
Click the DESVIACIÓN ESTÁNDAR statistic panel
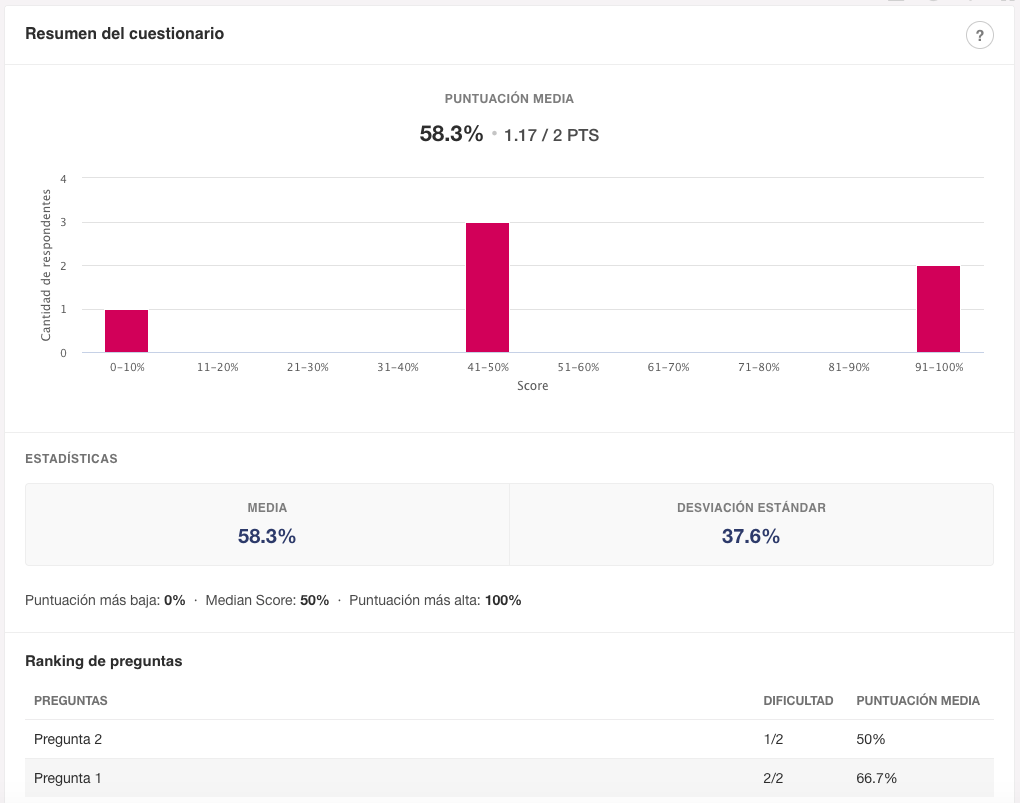point(751,523)
